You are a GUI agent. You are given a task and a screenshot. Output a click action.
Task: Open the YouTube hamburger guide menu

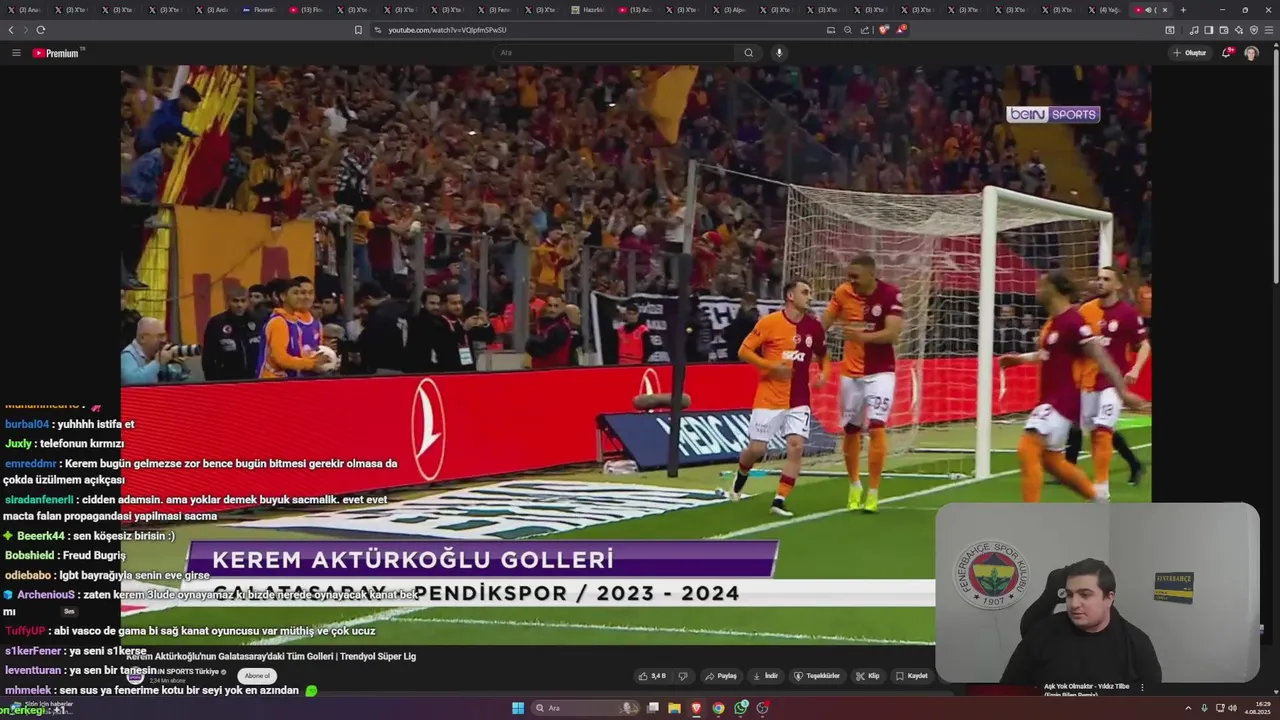[16, 53]
